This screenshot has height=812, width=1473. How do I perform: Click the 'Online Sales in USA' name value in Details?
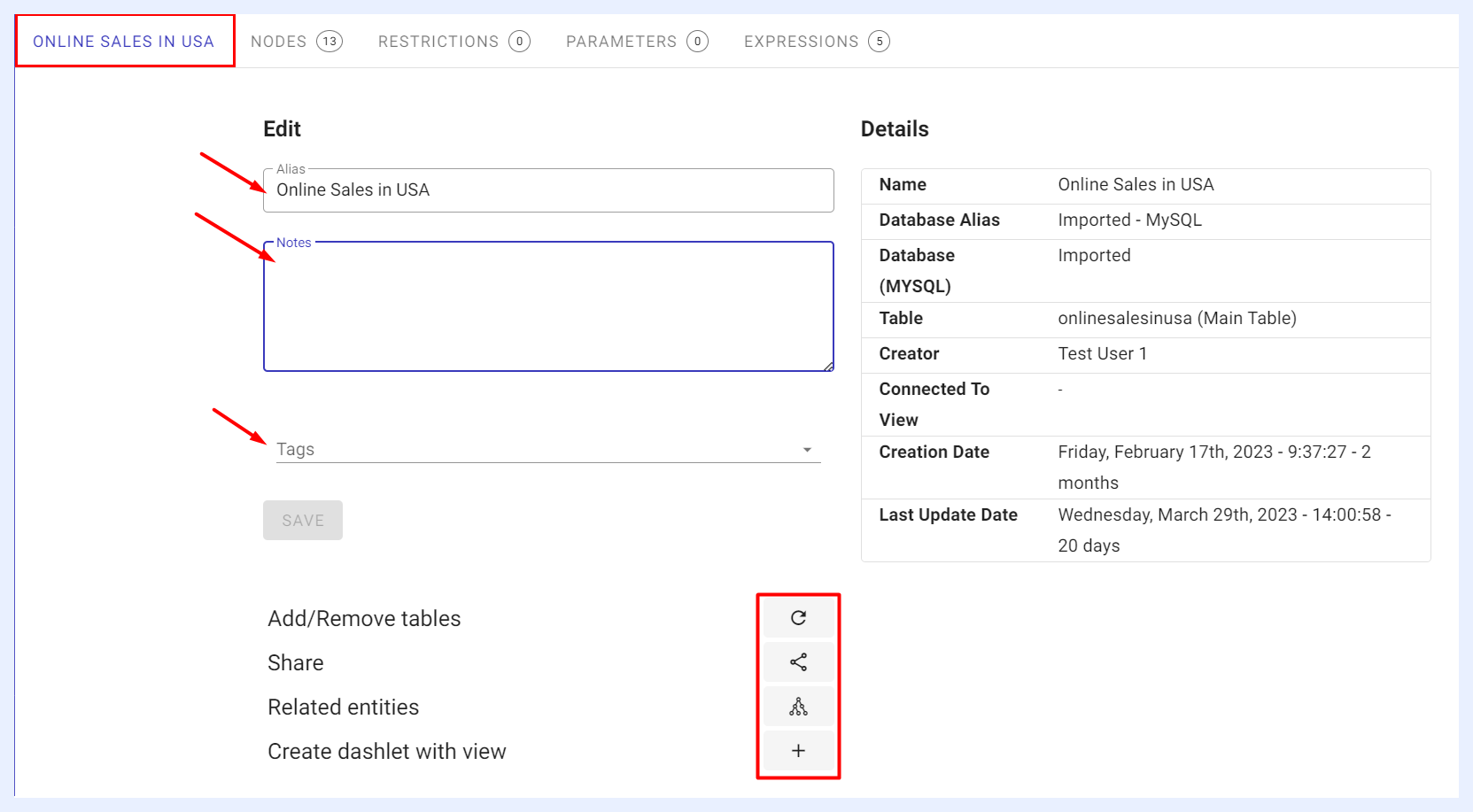tap(1136, 184)
